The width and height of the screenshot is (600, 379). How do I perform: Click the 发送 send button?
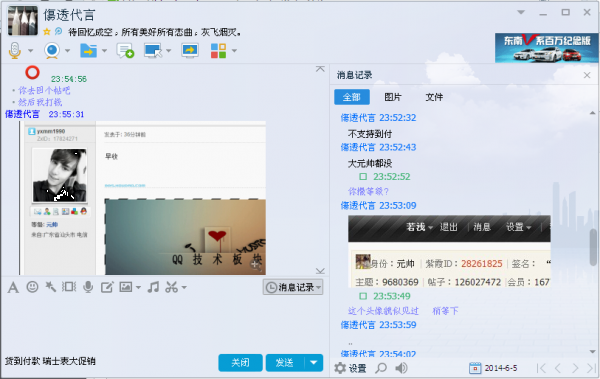pyautogui.click(x=285, y=363)
